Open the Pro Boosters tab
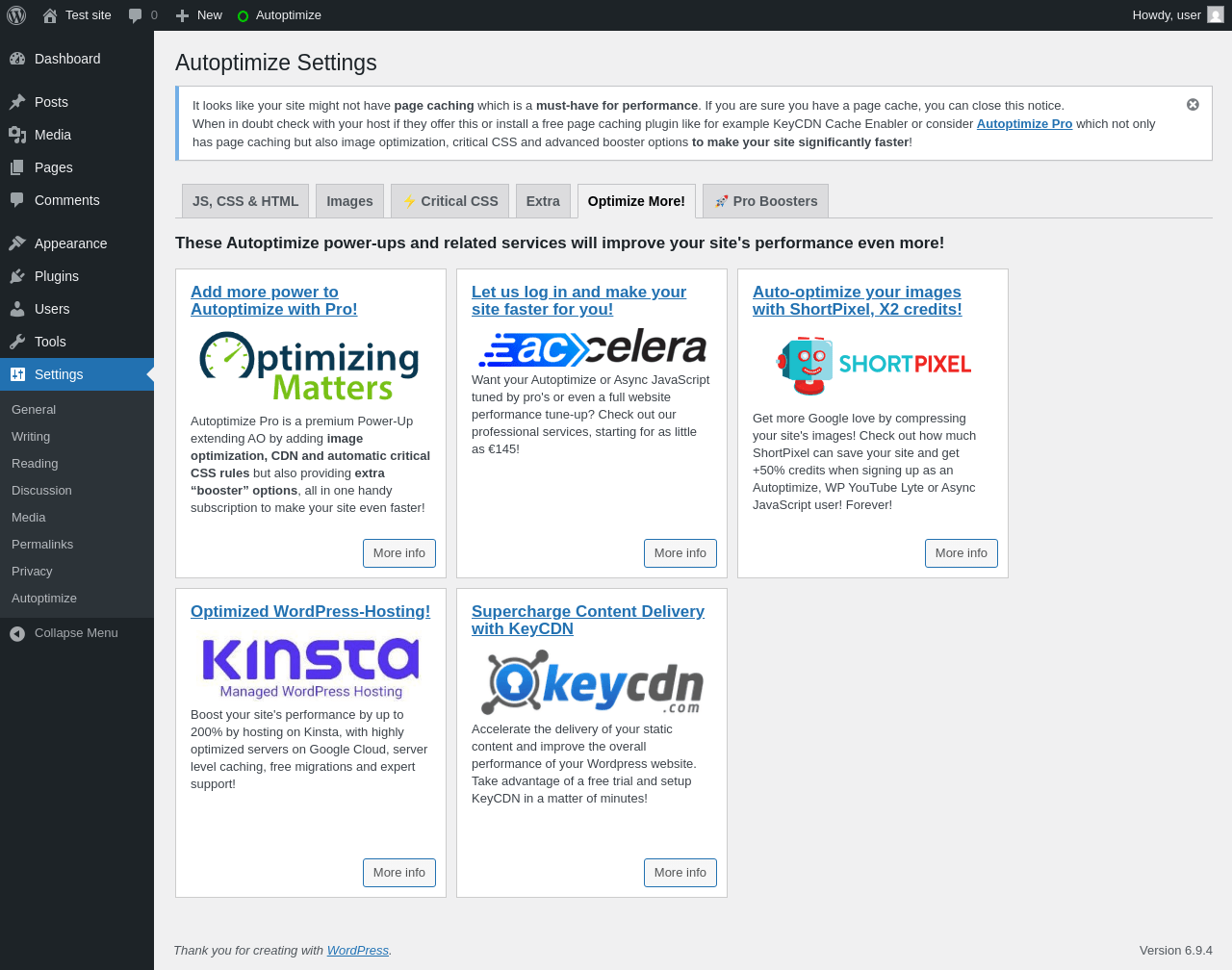The image size is (1232, 970). 765,201
